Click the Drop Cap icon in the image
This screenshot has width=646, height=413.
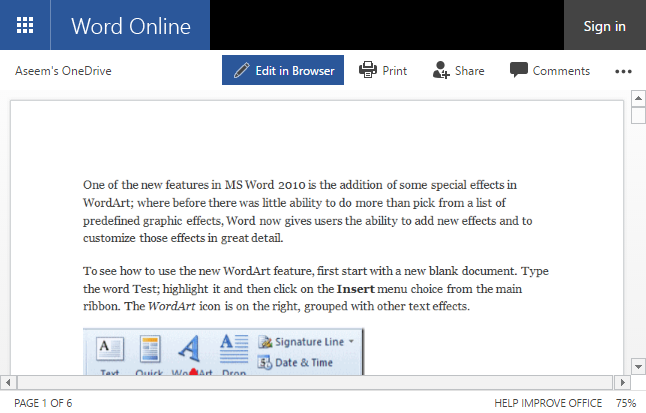(x=232, y=352)
